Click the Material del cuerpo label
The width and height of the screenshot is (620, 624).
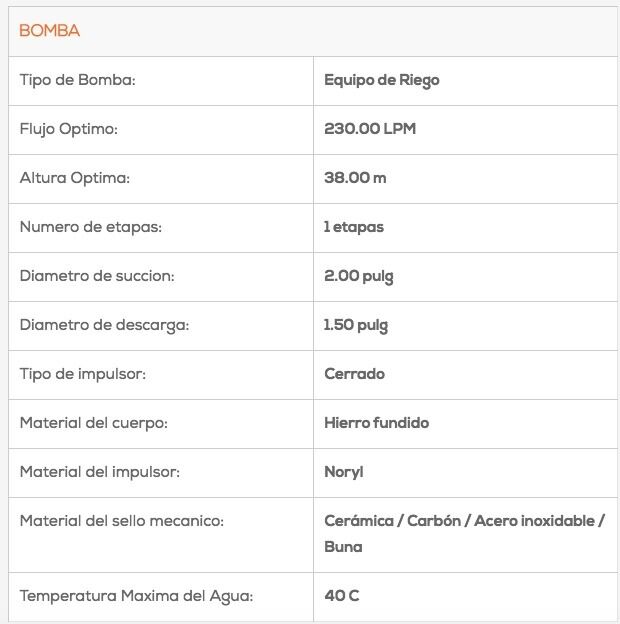93,423
